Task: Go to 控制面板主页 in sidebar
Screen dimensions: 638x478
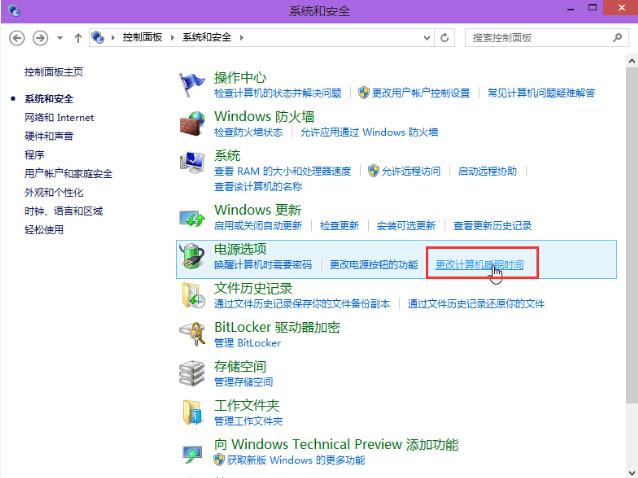Action: click(x=54, y=72)
